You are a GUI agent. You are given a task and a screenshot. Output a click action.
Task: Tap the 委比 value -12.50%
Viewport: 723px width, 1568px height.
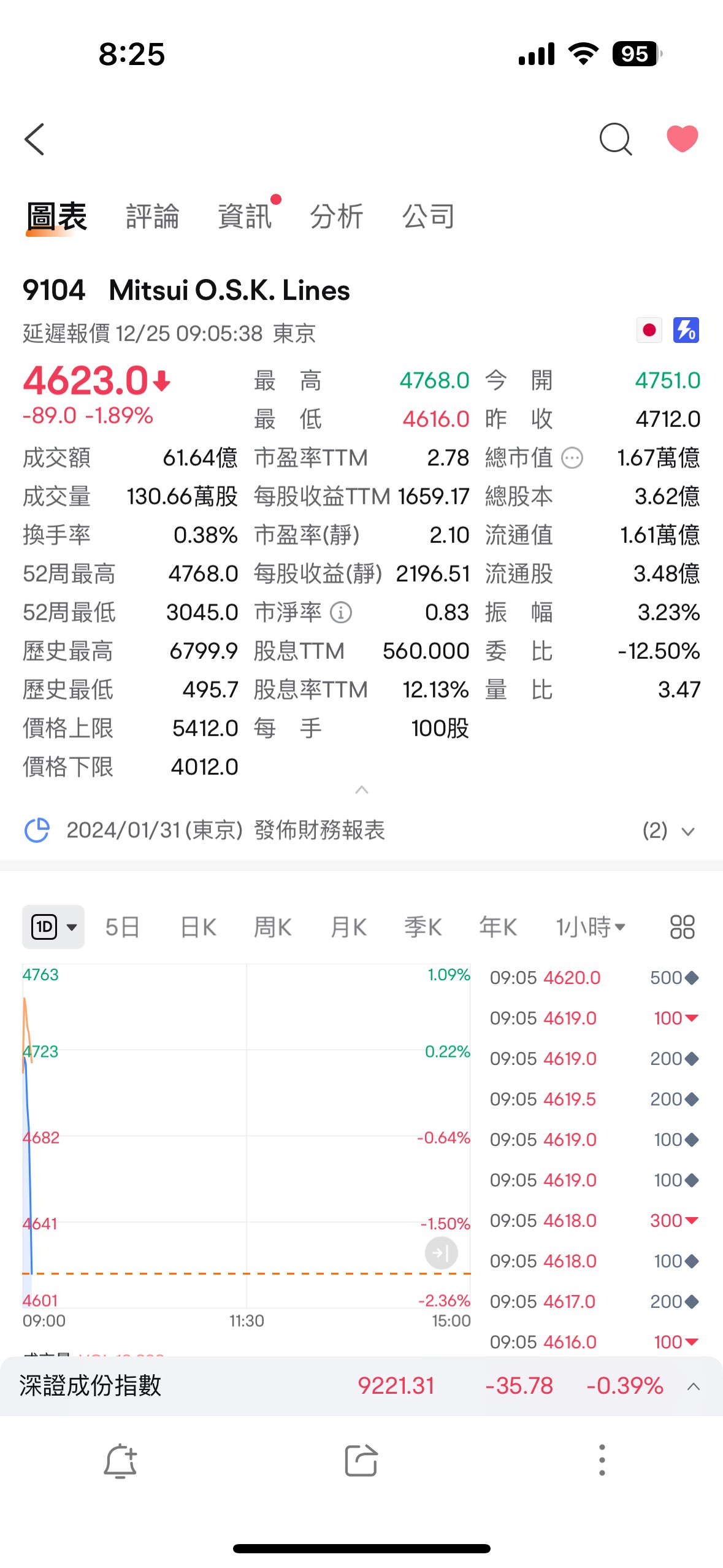[659, 651]
